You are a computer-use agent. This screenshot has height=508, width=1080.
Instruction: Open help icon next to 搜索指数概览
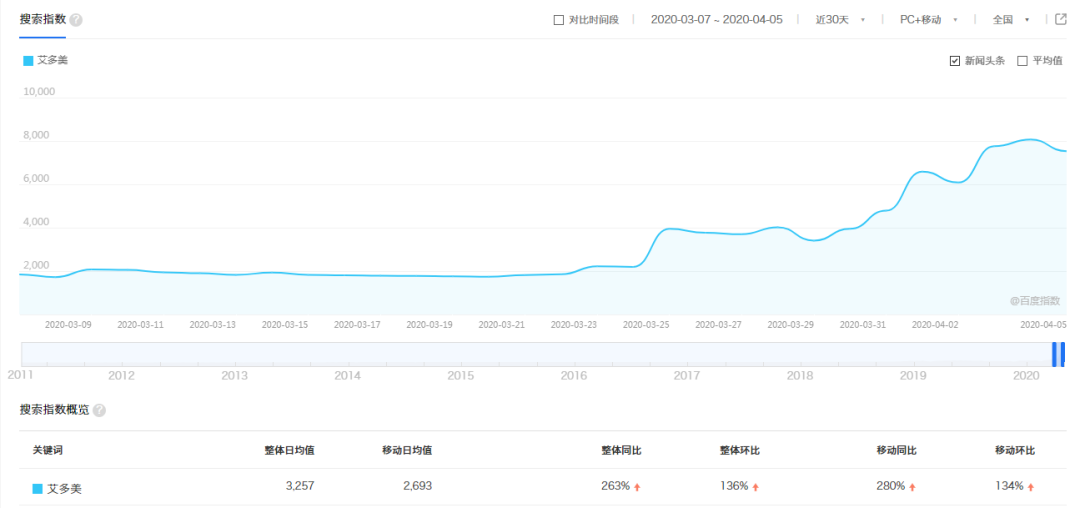[x=99, y=410]
